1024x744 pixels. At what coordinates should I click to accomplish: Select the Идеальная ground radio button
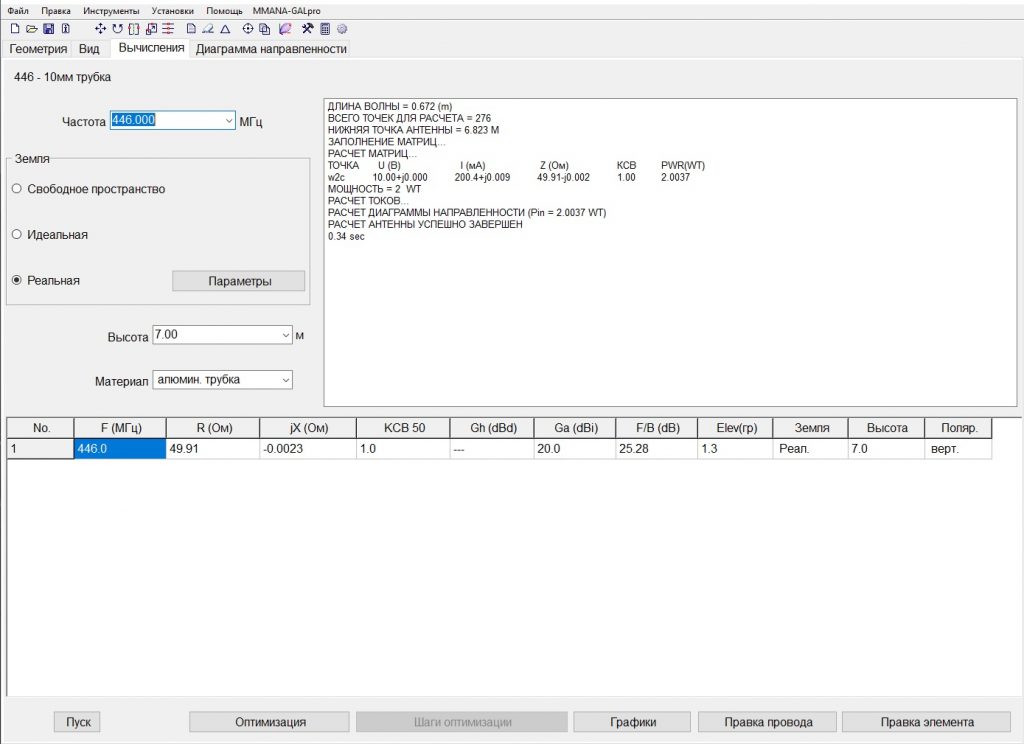17,235
